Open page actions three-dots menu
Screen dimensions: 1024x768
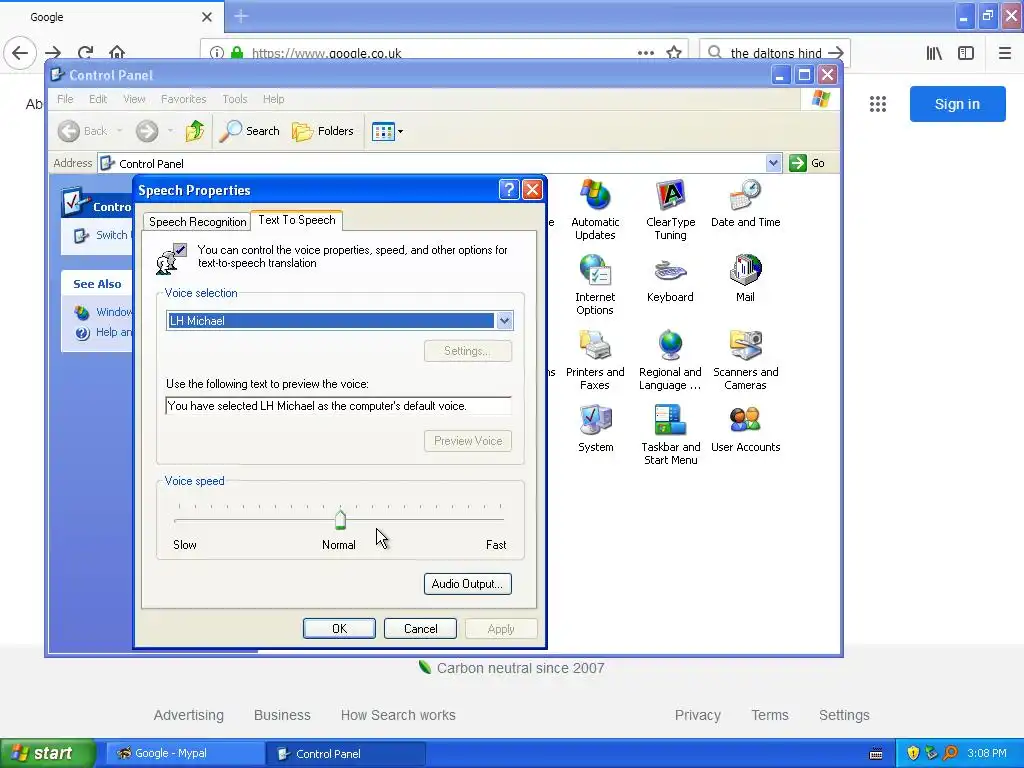pos(645,53)
